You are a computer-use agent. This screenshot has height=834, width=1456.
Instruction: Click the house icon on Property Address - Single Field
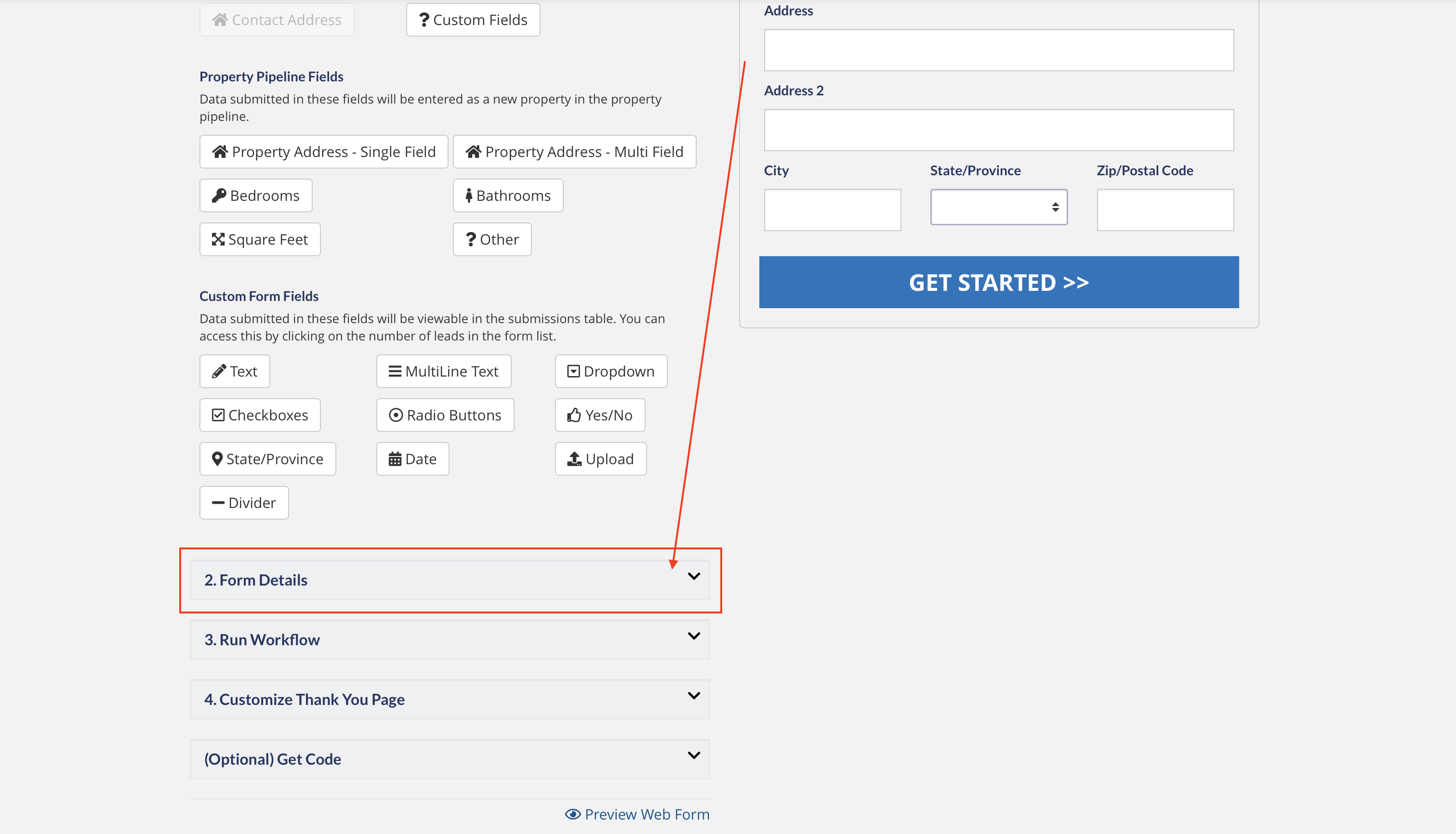220,152
